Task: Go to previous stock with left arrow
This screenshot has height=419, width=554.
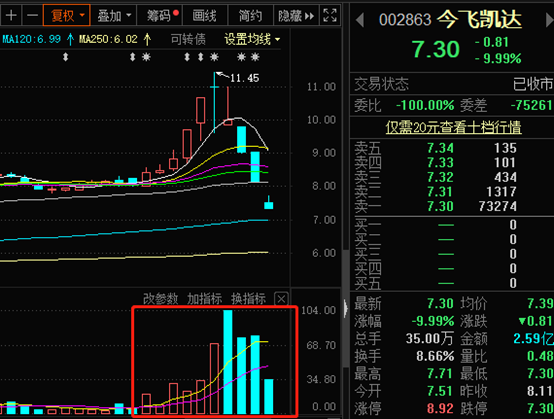Action: (360, 20)
